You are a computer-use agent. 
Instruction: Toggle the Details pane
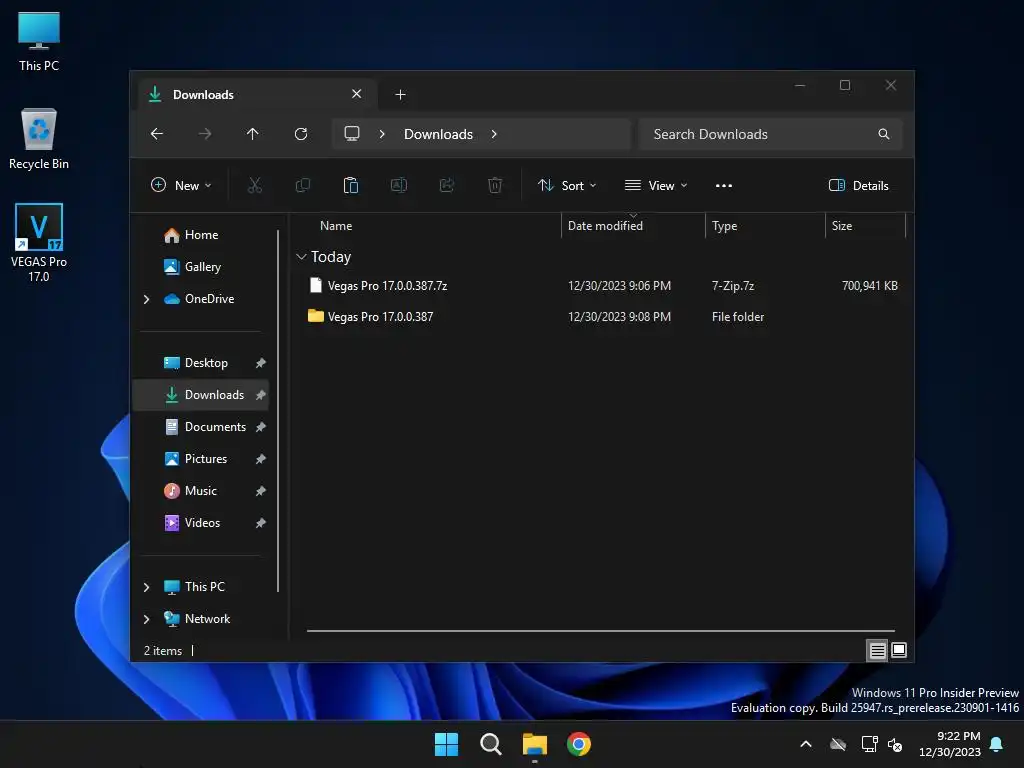tap(859, 185)
